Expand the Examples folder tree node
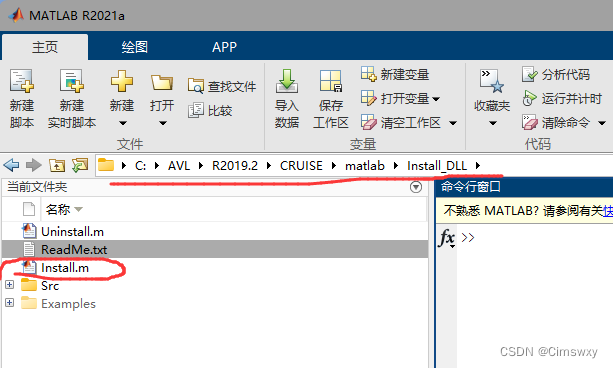Image resolution: width=613 pixels, height=368 pixels. coord(9,302)
